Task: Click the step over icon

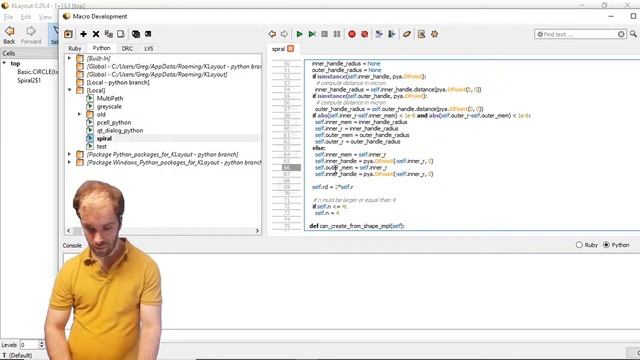Action: click(391, 34)
